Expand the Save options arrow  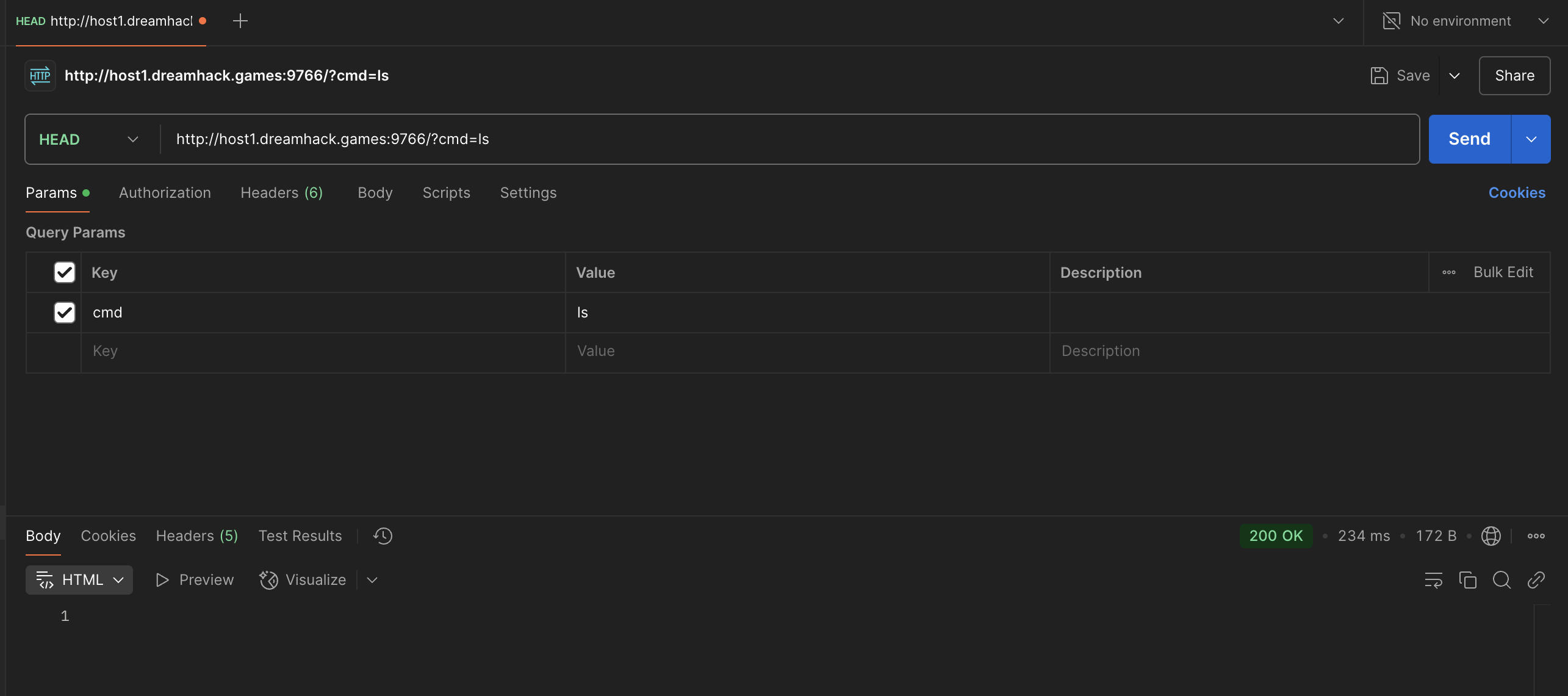pyautogui.click(x=1455, y=75)
